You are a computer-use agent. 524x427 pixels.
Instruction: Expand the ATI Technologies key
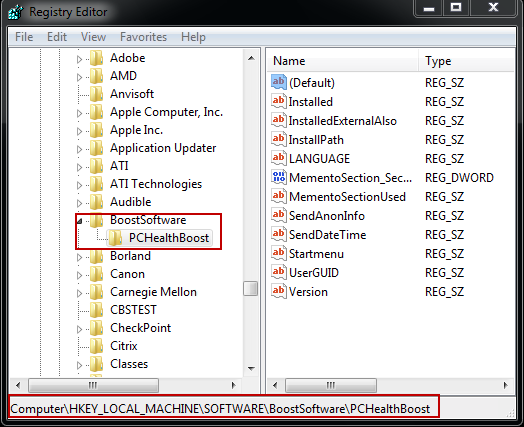pyautogui.click(x=79, y=185)
